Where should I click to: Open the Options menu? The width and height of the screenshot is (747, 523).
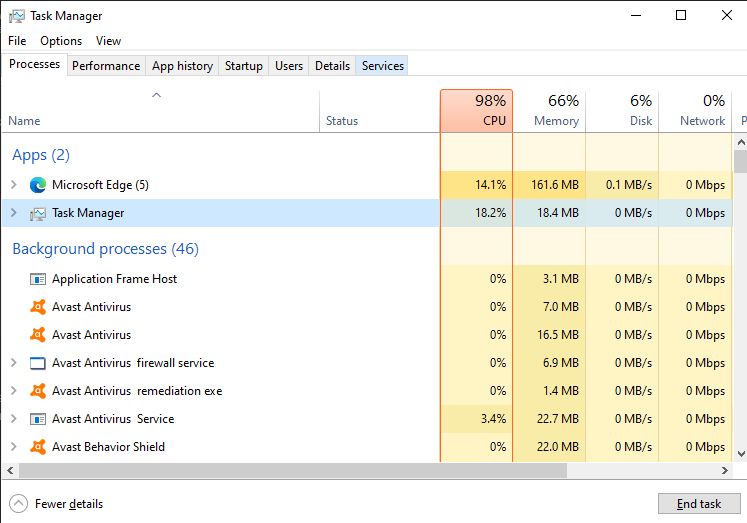point(61,41)
